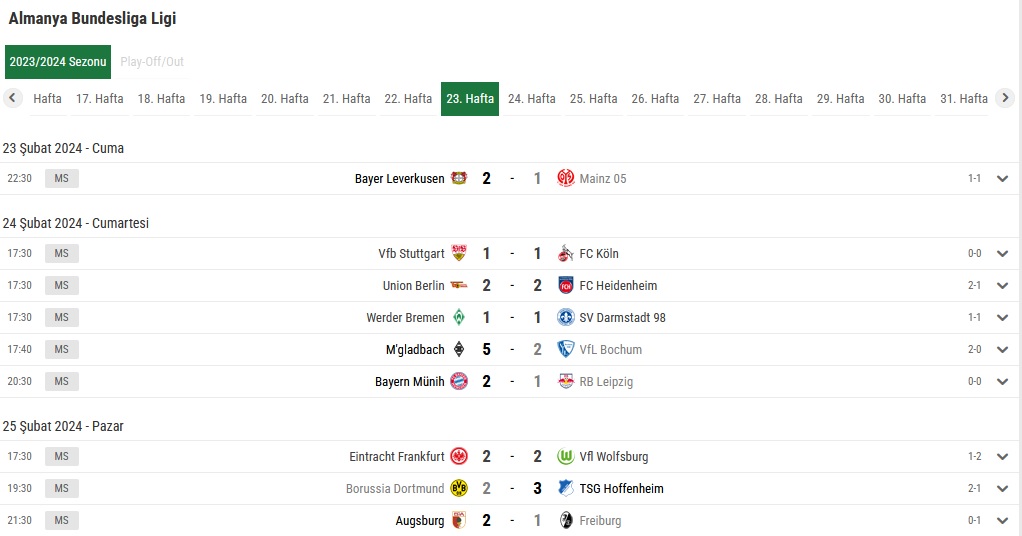Click the Borussia Dortmund BVB logo
This screenshot has height=536, width=1022.
coord(459,488)
